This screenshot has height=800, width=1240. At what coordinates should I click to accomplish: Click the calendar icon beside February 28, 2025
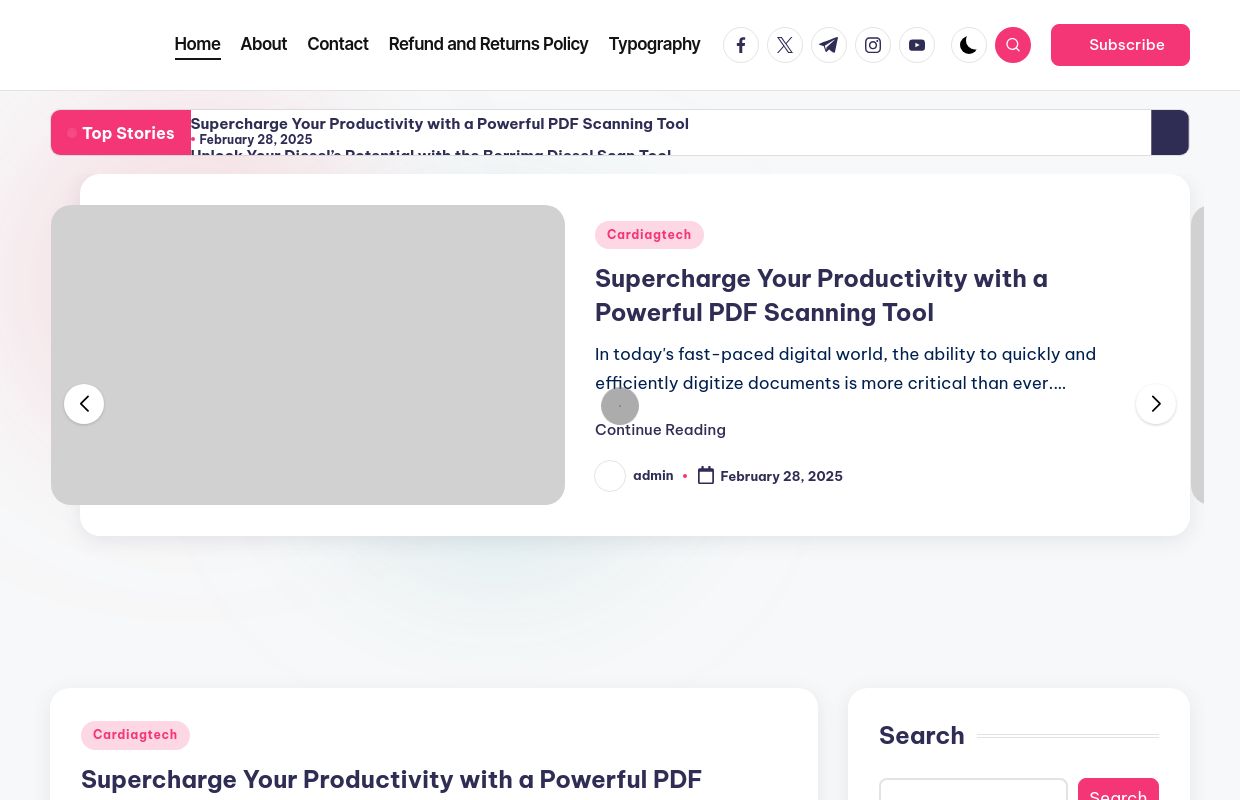tap(706, 476)
